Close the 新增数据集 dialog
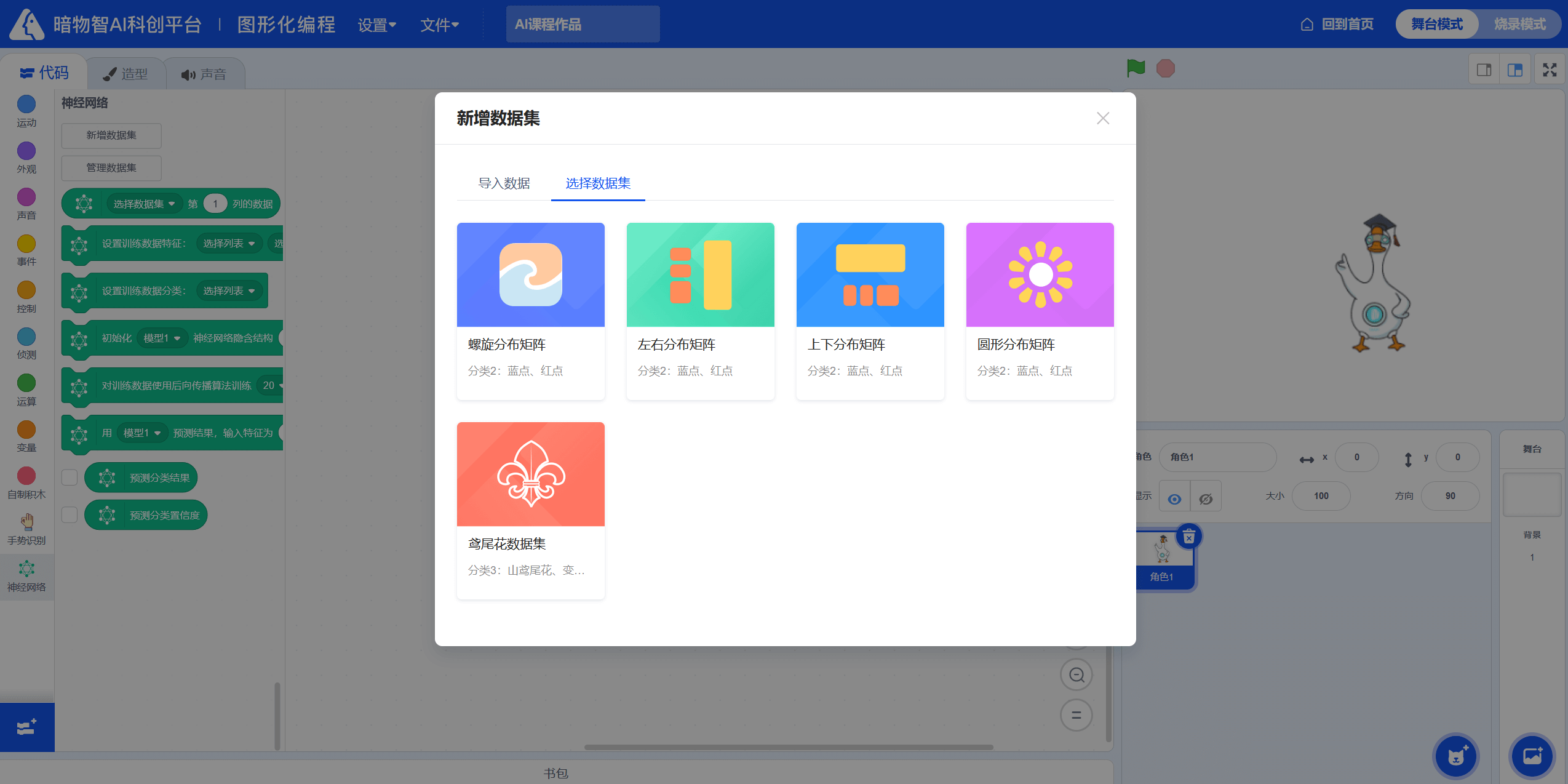Screen dimensions: 1568x784 tap(1103, 118)
